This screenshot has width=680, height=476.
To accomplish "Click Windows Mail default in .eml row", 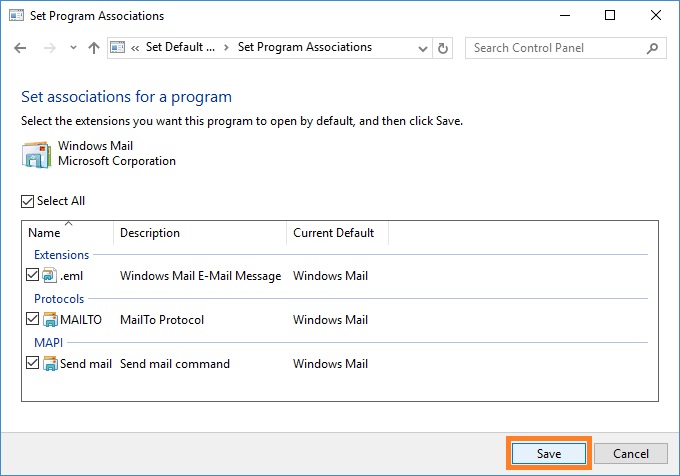I will pyautogui.click(x=330, y=276).
